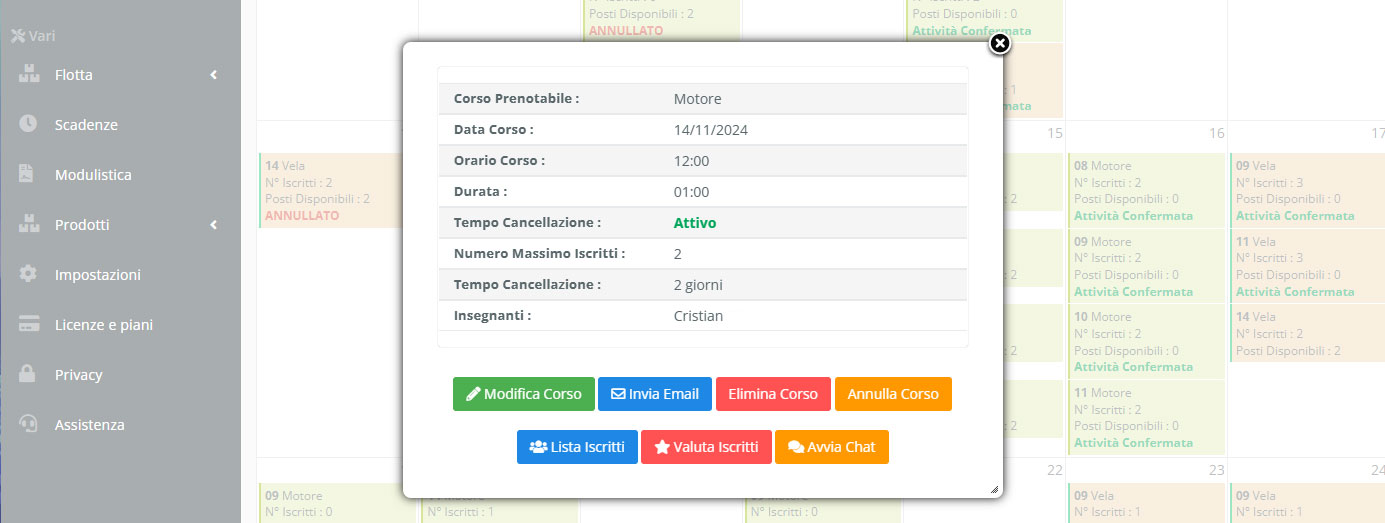Click the Attivo status value
The width and height of the screenshot is (1385, 523).
695,223
